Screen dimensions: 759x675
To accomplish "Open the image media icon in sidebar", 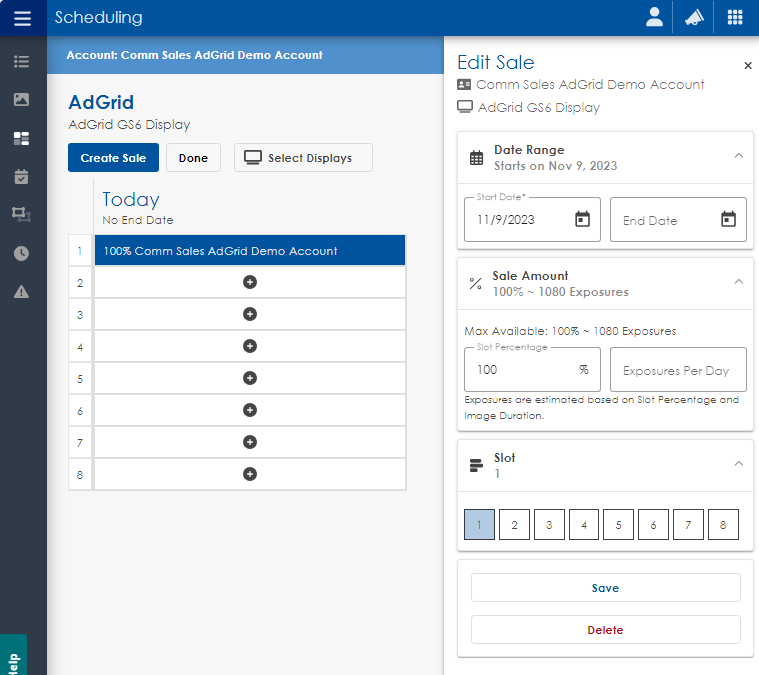I will tap(21, 100).
